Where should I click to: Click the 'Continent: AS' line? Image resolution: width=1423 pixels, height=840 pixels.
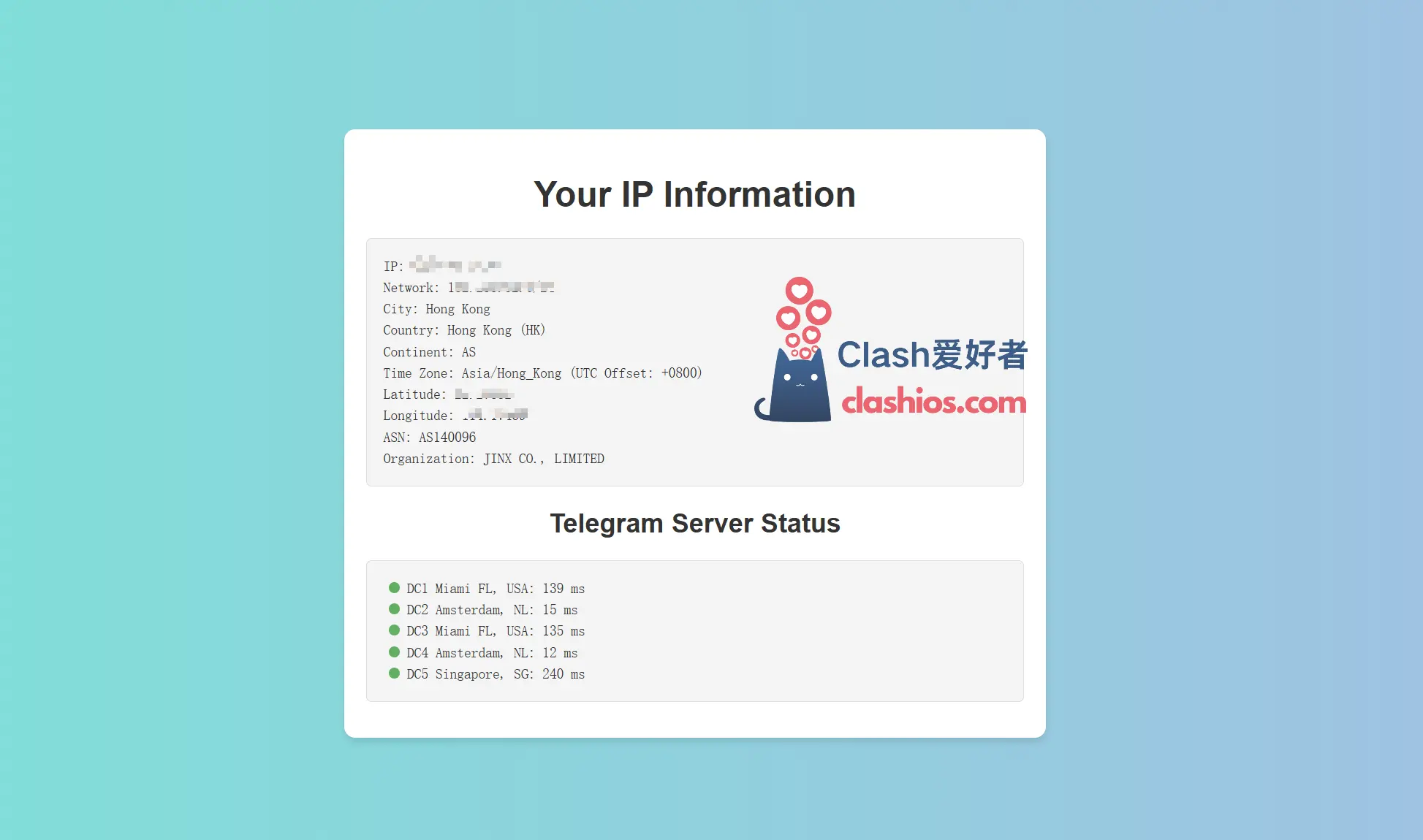coord(429,352)
